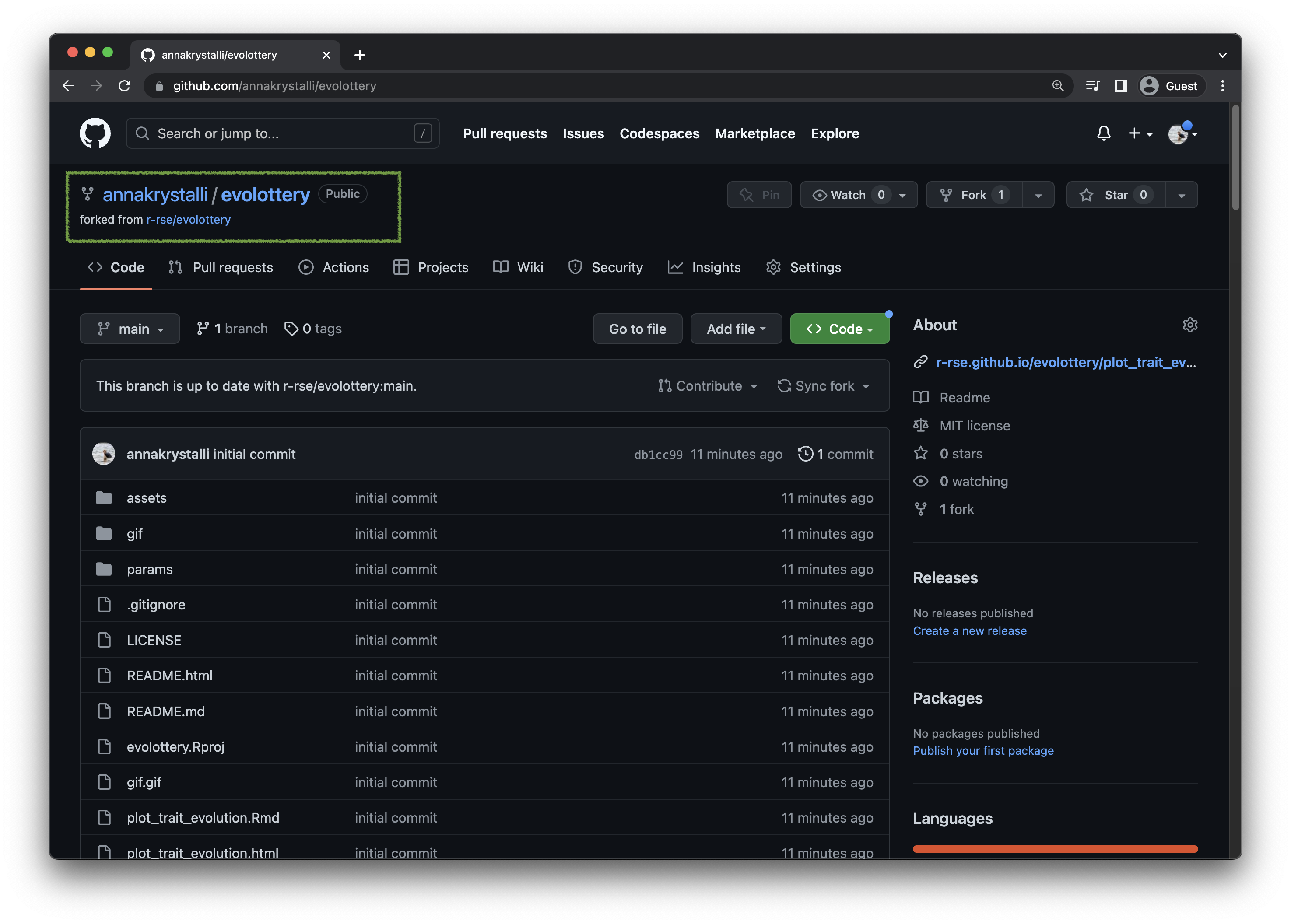This screenshot has width=1291, height=924.
Task: Open the Security tab
Action: (605, 267)
